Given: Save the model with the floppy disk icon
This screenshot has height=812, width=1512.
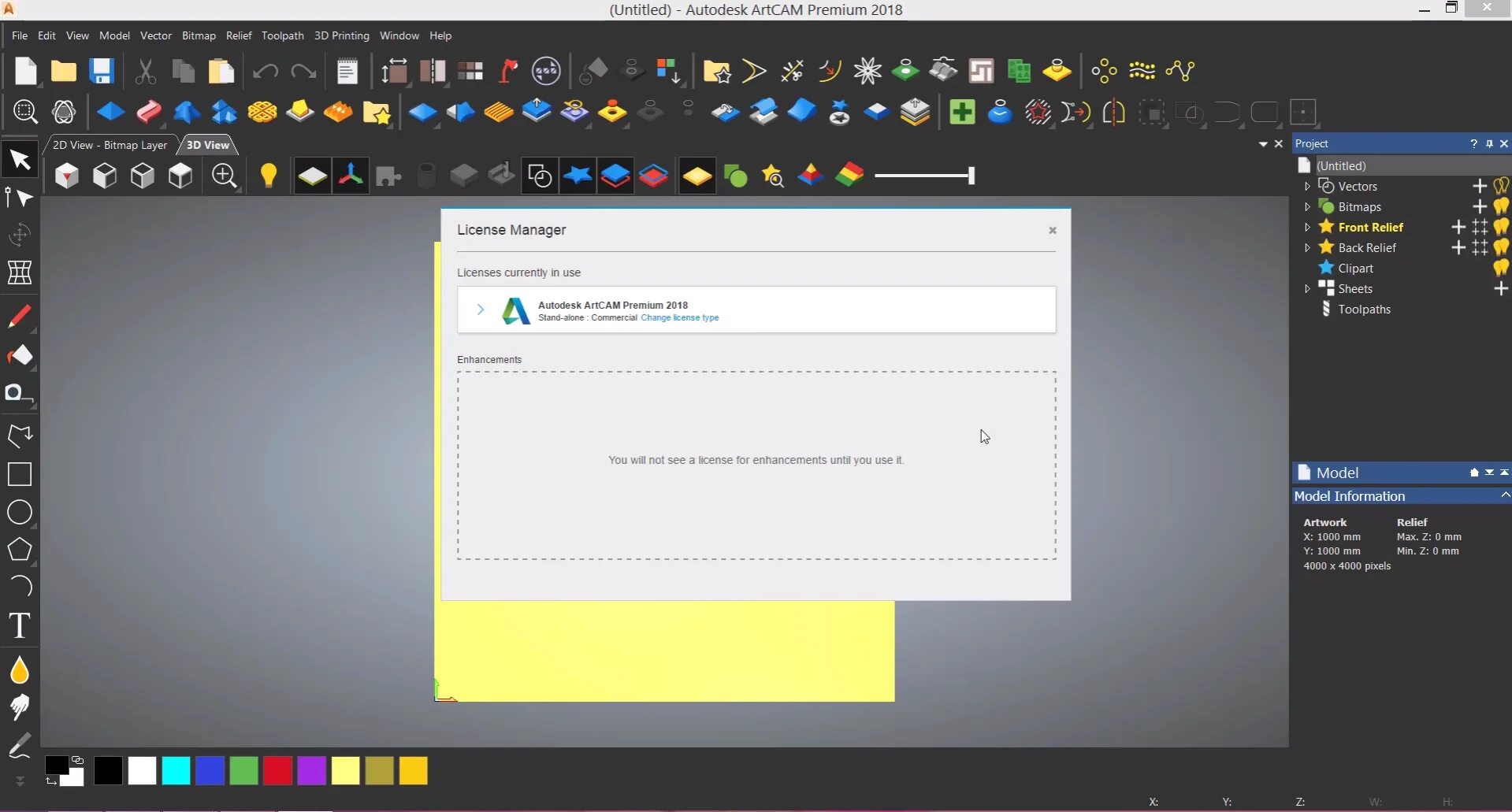Looking at the screenshot, I should pyautogui.click(x=102, y=71).
